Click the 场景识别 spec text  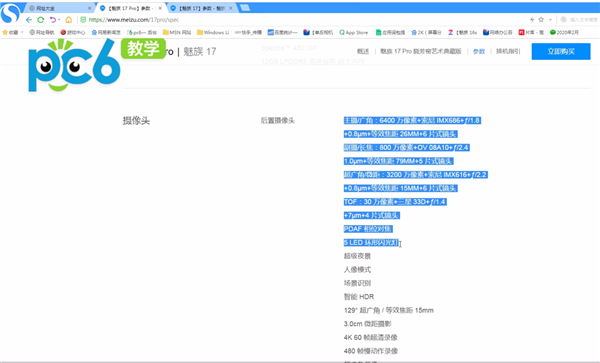click(357, 283)
